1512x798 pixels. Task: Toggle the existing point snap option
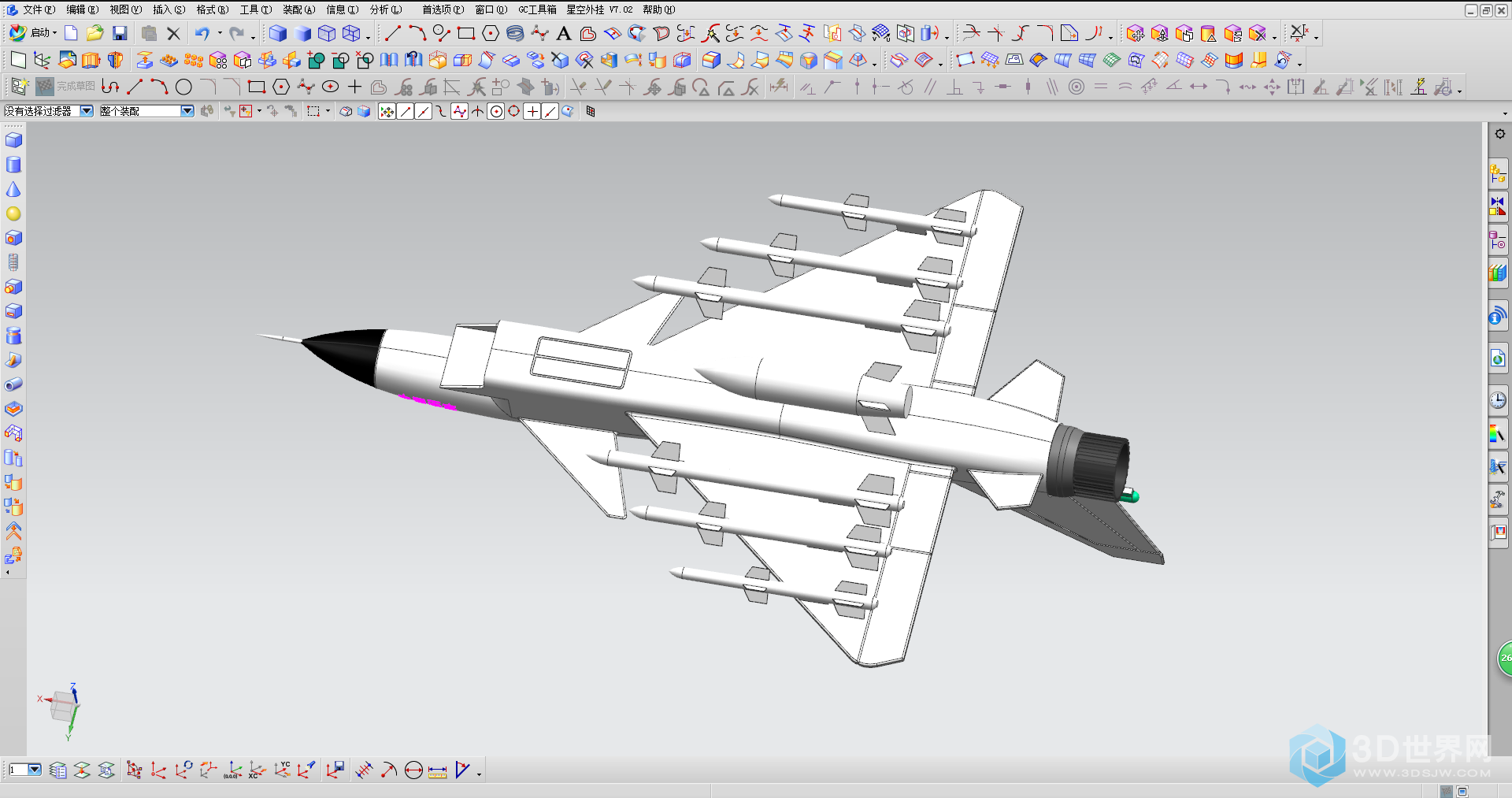532,111
